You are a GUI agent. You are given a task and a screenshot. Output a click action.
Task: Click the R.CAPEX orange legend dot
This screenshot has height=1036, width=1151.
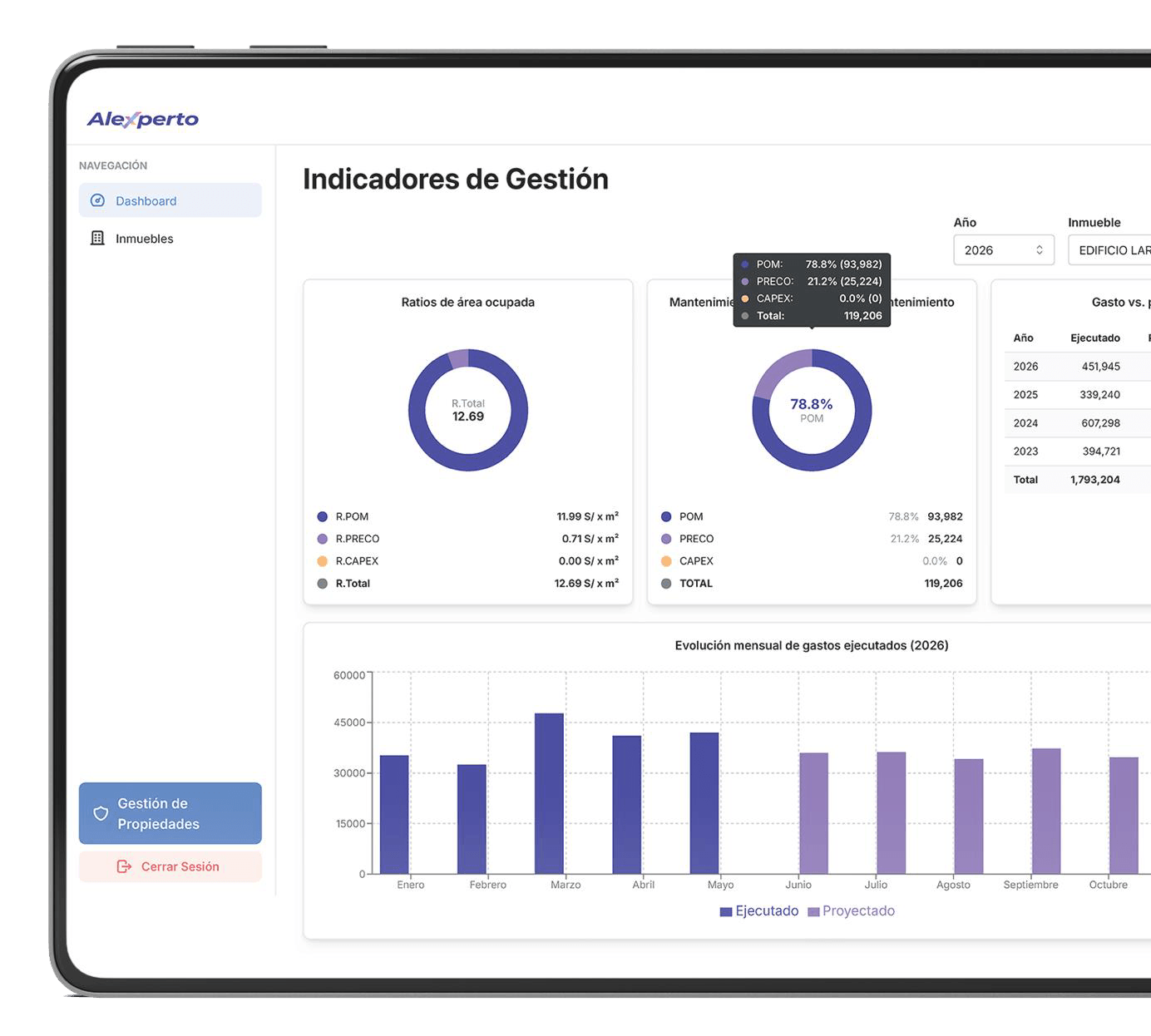click(x=323, y=561)
